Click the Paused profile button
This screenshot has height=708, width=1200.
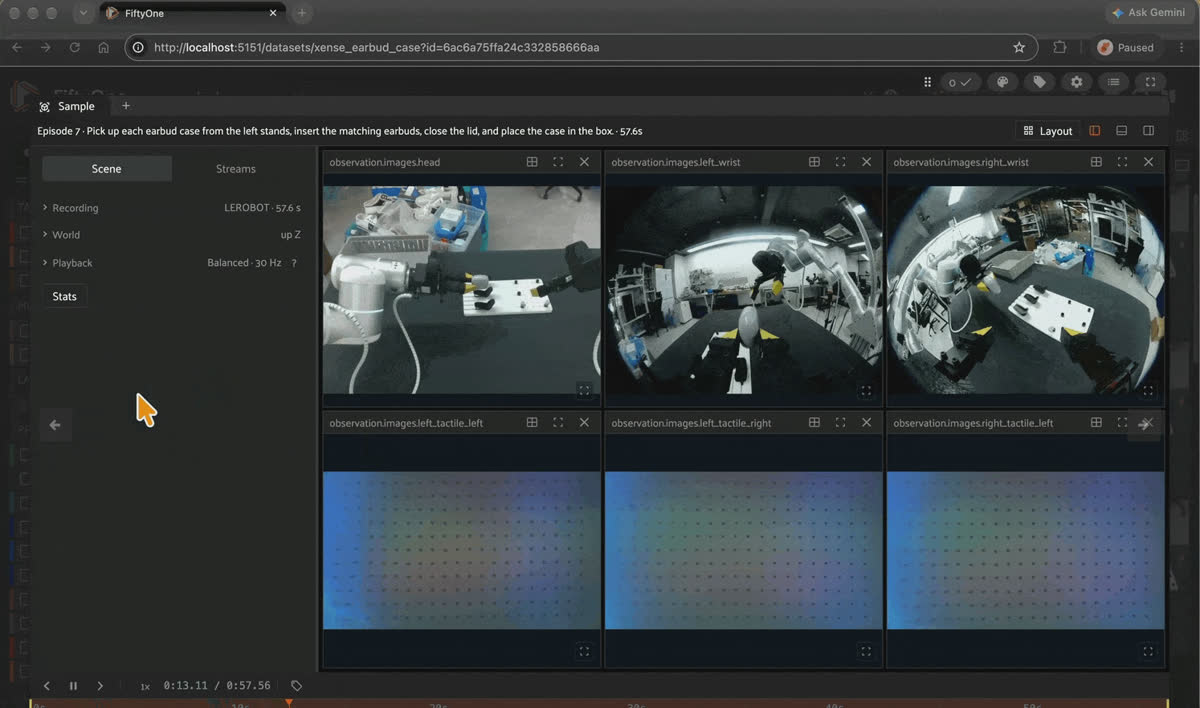pyautogui.click(x=1126, y=47)
